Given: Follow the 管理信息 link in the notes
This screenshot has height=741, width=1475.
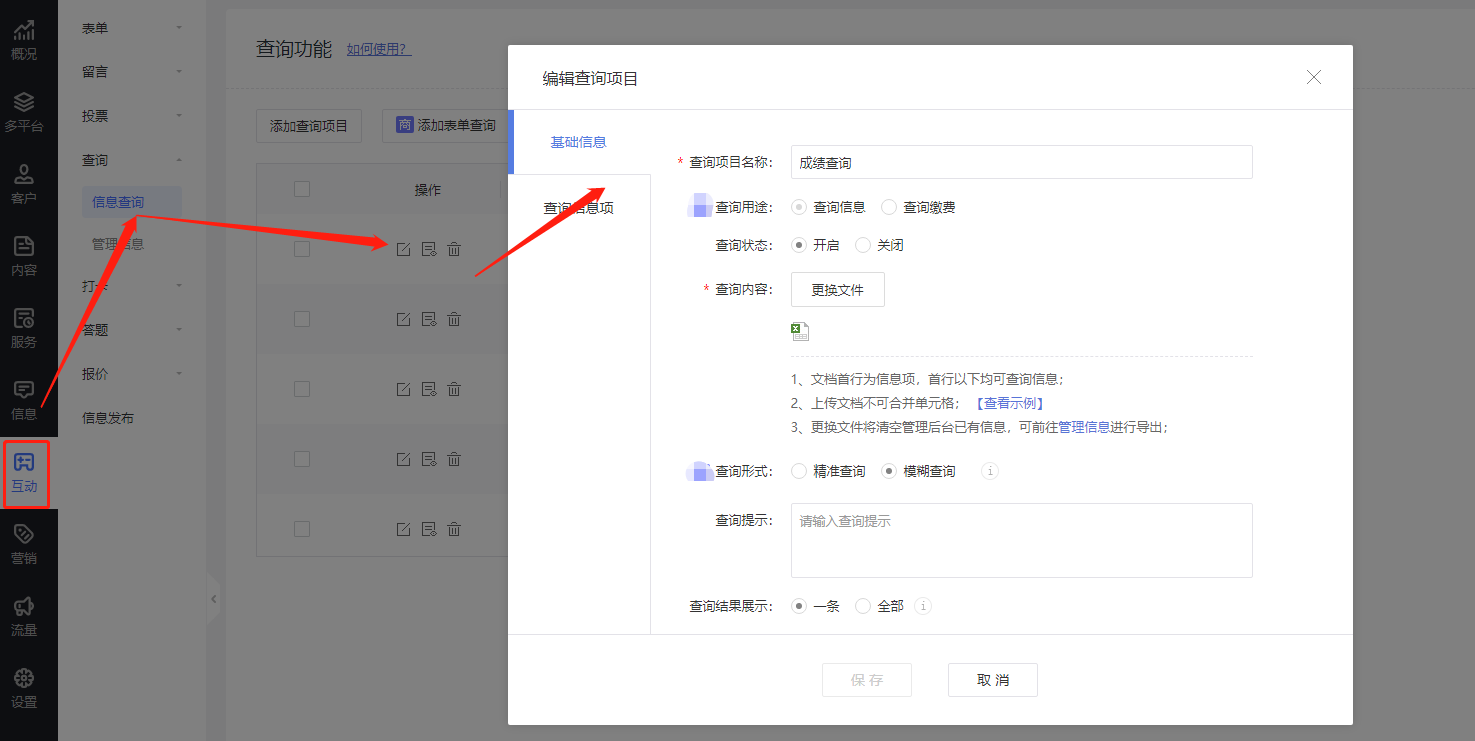Looking at the screenshot, I should click(x=1084, y=427).
